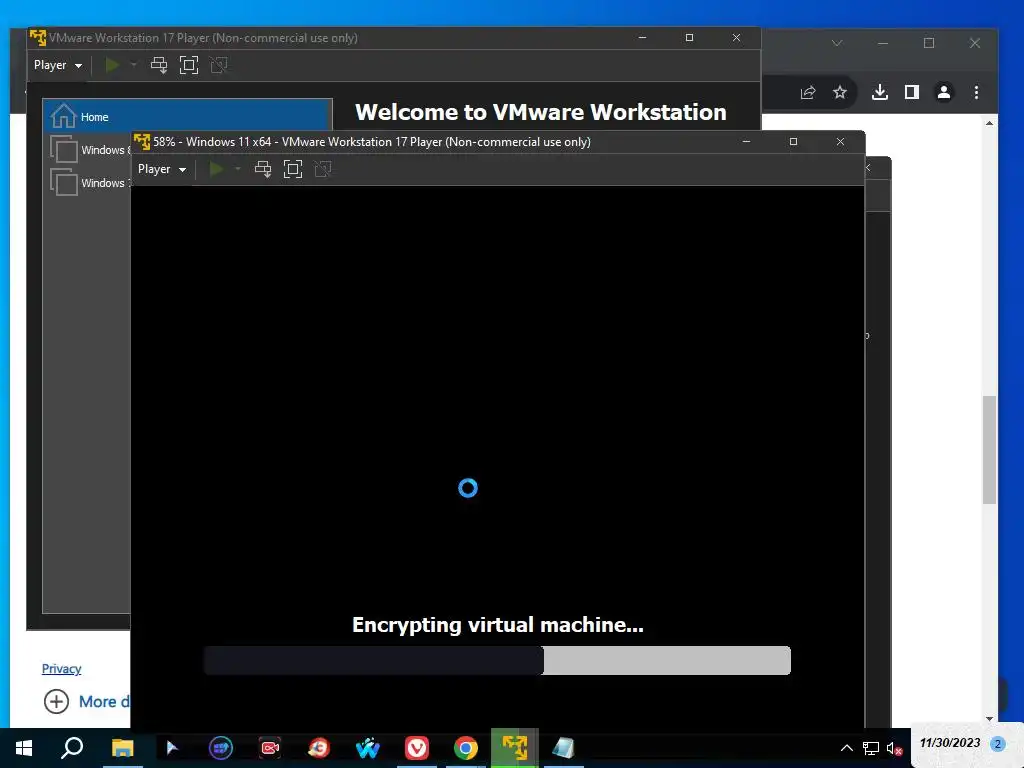This screenshot has height=768, width=1024.
Task: Open Google Chrome from taskbar
Action: point(466,748)
